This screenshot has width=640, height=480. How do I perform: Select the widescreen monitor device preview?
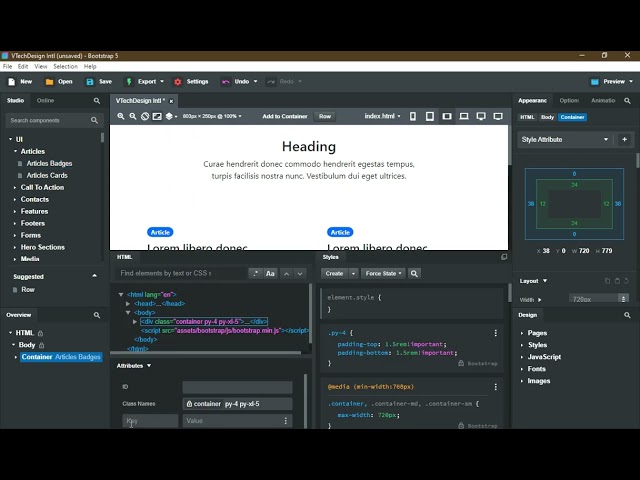498,116
